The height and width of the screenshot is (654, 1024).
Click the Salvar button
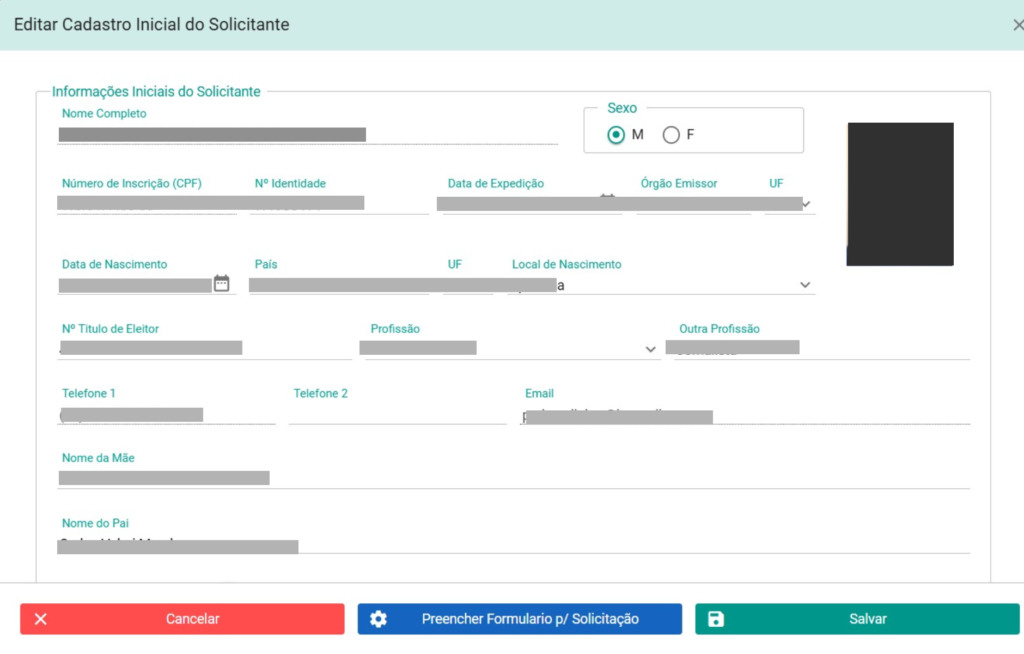857,619
